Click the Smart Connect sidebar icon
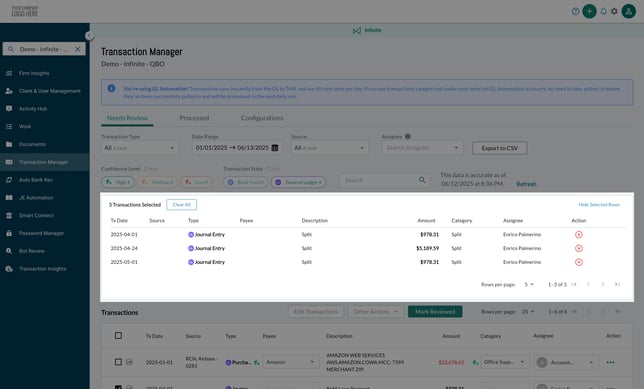 pyautogui.click(x=9, y=215)
